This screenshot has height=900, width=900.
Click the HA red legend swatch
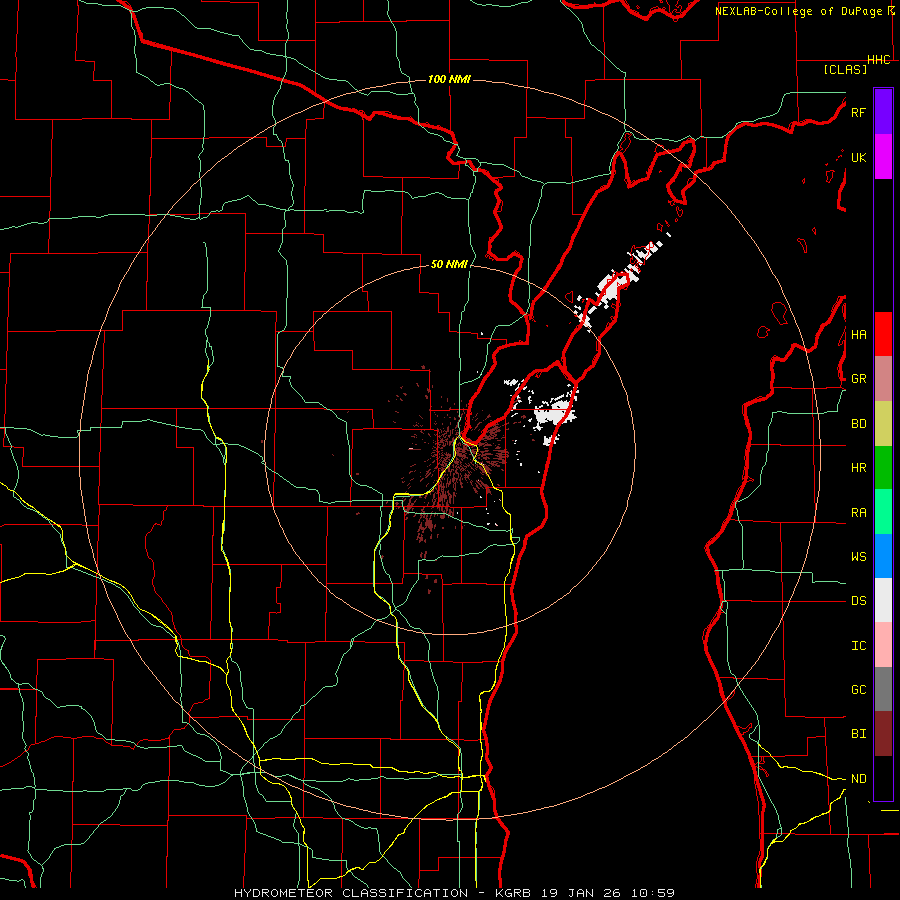point(883,334)
